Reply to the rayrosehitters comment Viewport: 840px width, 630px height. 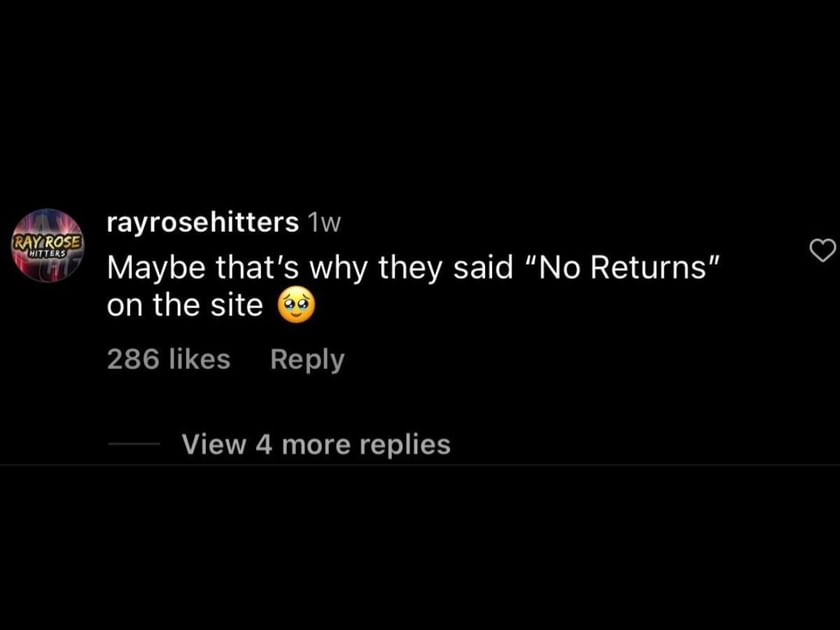tap(307, 360)
